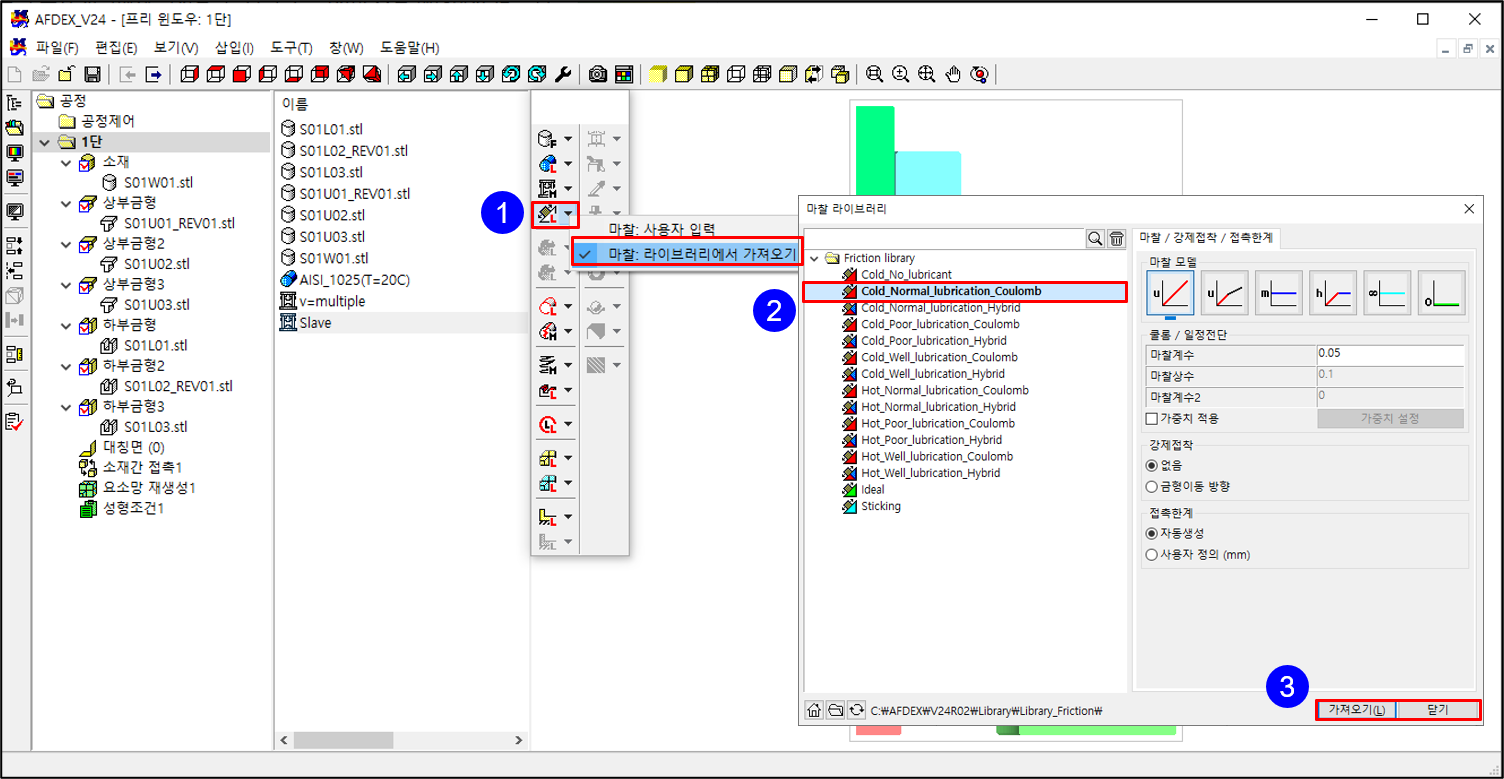This screenshot has width=1504, height=779.
Task: Click the camera capture toolbar icon
Action: pyautogui.click(x=598, y=74)
